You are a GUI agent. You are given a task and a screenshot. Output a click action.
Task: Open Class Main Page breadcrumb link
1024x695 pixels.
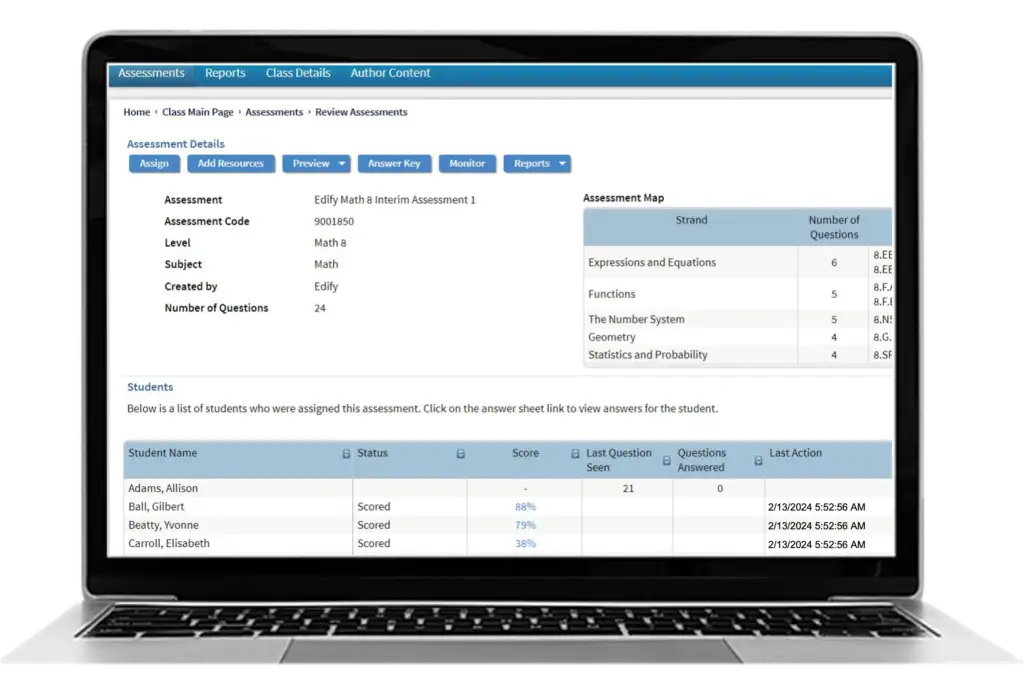tap(197, 111)
